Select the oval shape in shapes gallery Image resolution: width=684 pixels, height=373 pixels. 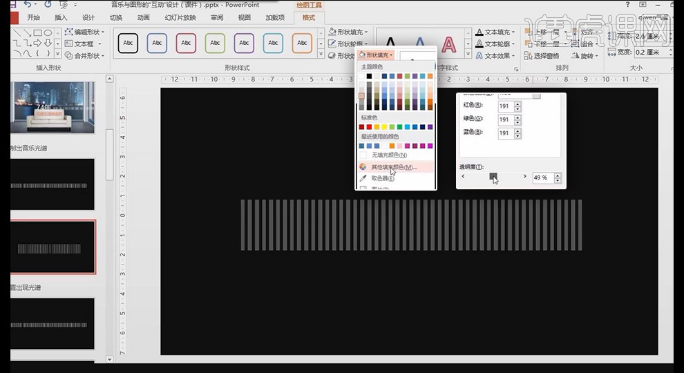pos(48,33)
